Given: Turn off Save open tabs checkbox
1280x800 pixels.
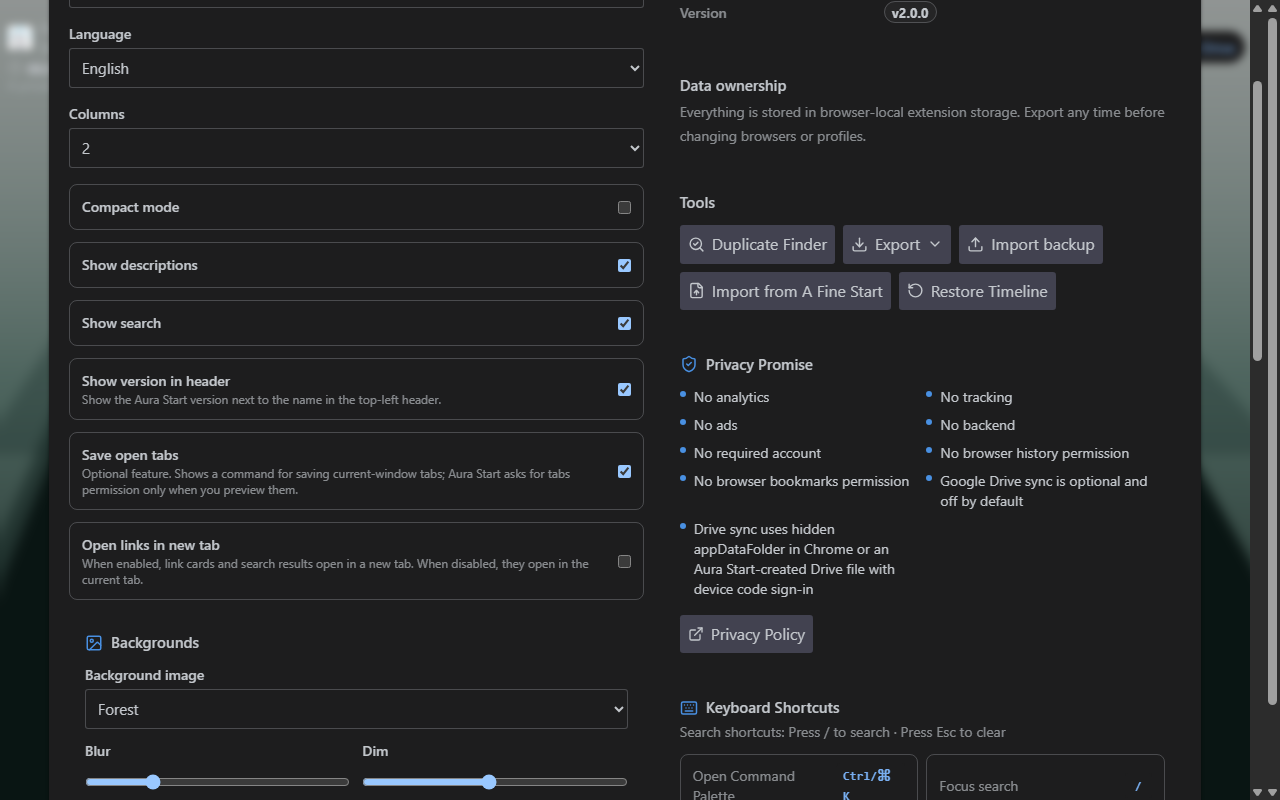Looking at the screenshot, I should pos(624,471).
